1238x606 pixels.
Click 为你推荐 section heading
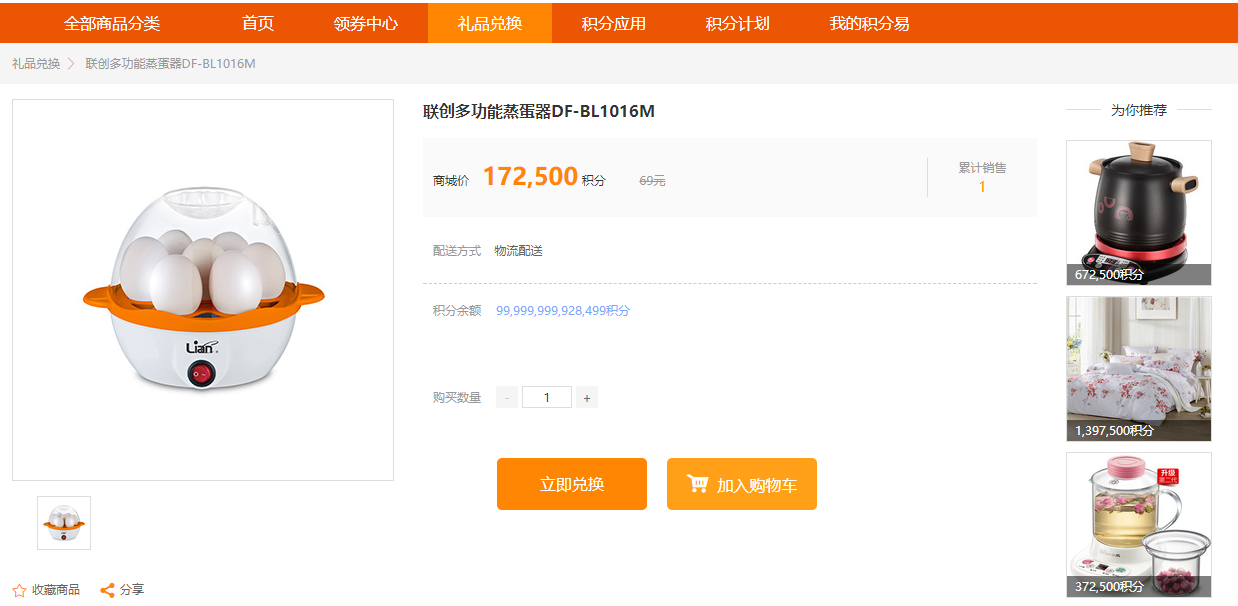coord(1139,110)
